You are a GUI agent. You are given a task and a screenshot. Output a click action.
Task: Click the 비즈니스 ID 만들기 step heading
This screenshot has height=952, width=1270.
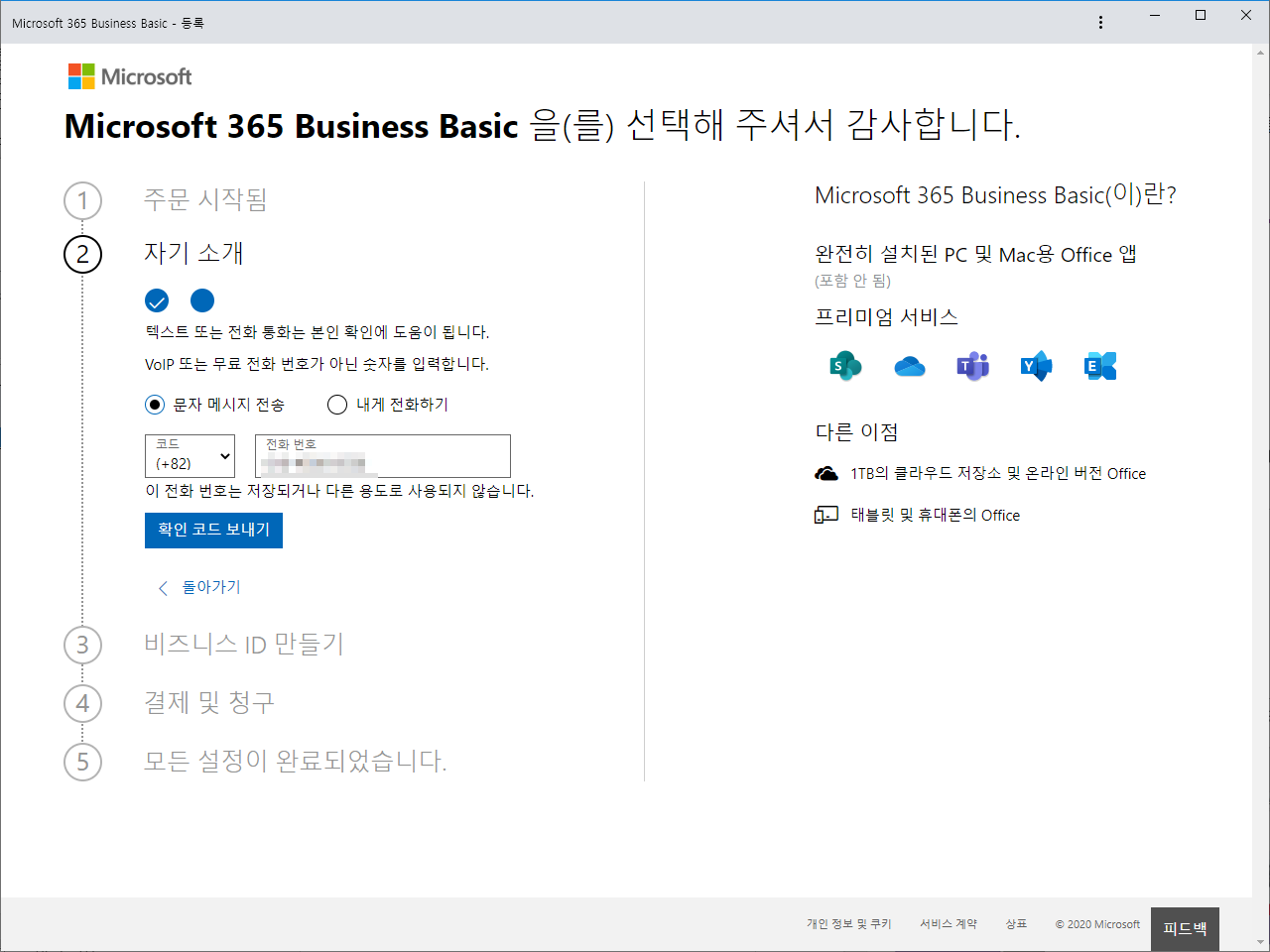coord(244,644)
